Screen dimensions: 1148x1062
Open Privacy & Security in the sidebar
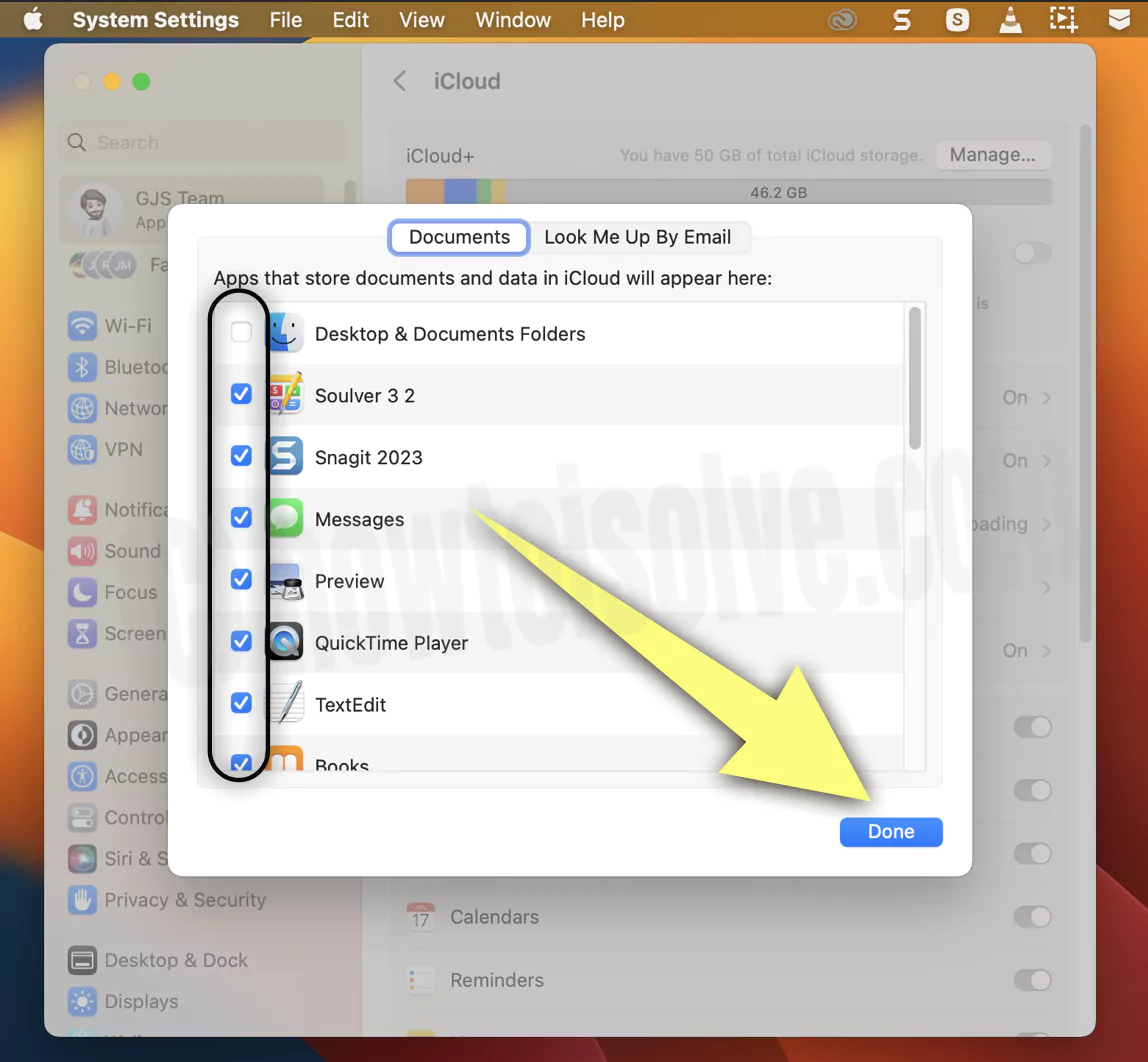(x=167, y=900)
